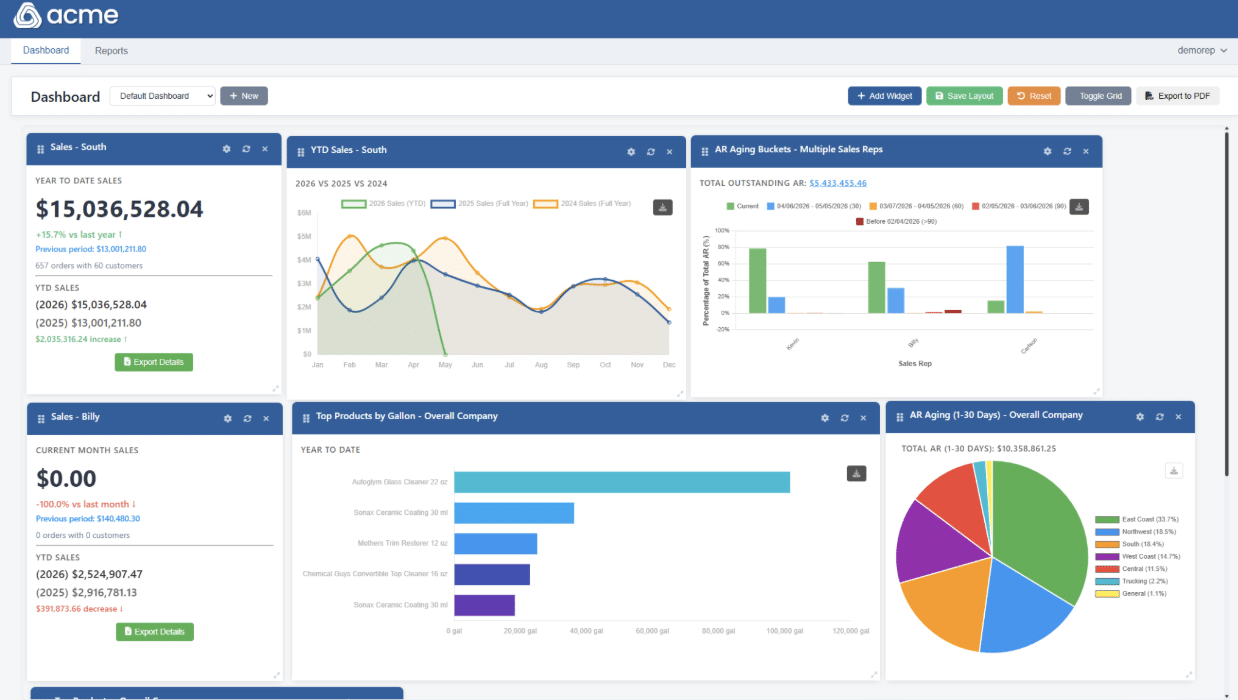
Task: Click the Acme logo
Action: click(x=66, y=15)
